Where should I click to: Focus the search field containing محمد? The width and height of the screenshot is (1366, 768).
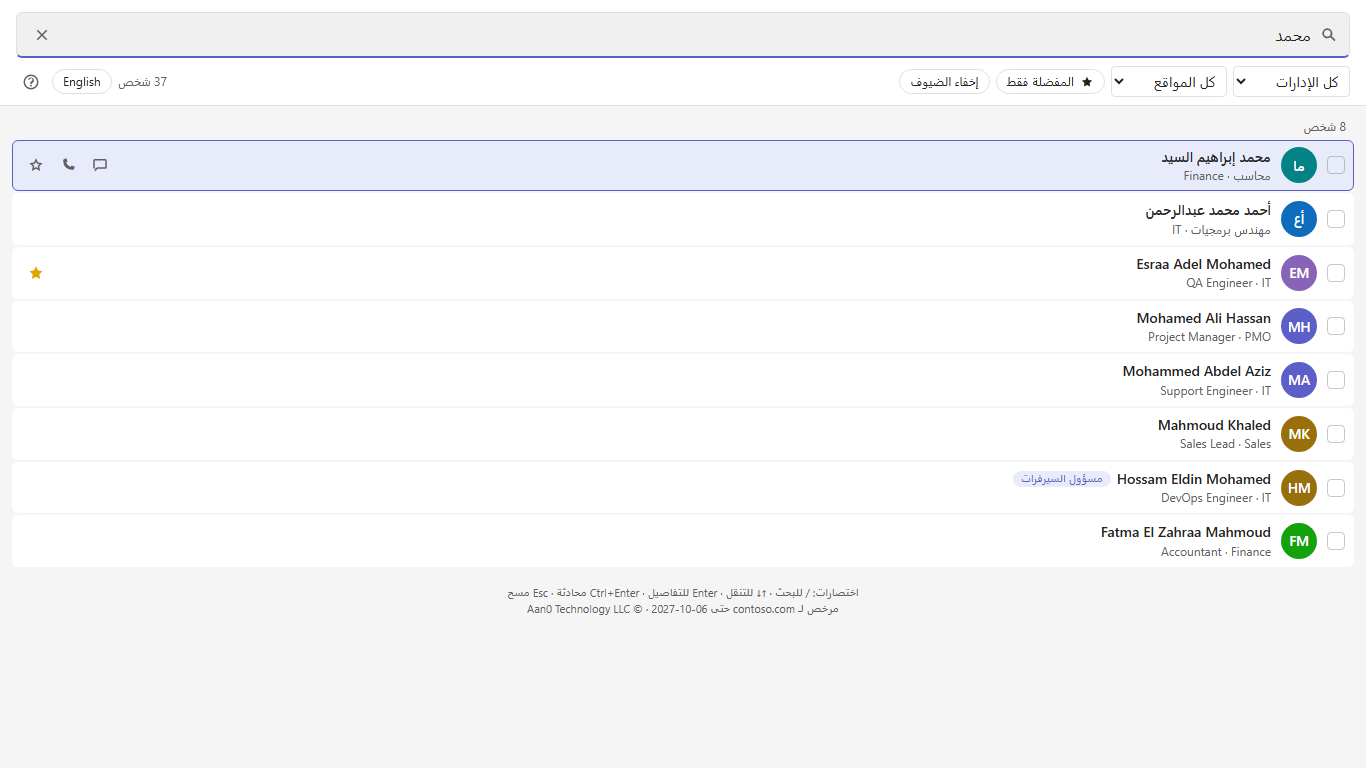click(x=683, y=35)
